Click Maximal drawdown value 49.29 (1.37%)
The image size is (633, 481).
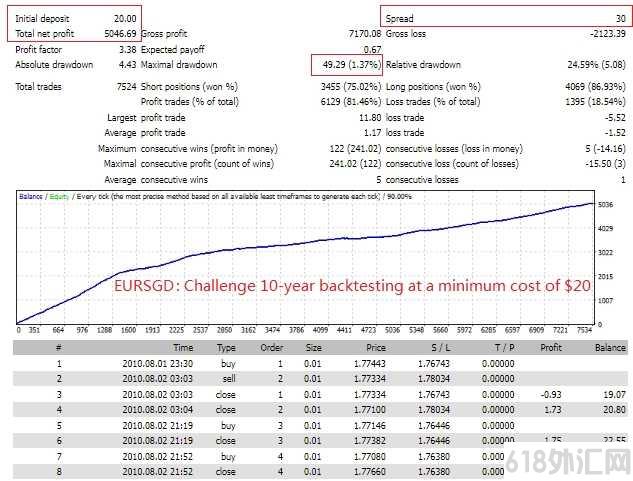(352, 65)
